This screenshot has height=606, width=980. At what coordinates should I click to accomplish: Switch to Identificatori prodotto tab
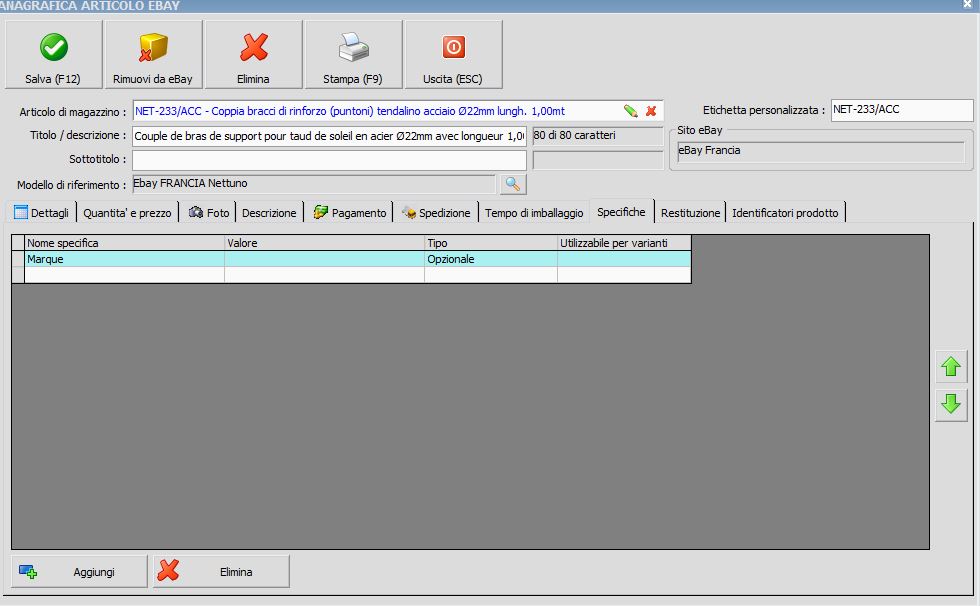785,213
